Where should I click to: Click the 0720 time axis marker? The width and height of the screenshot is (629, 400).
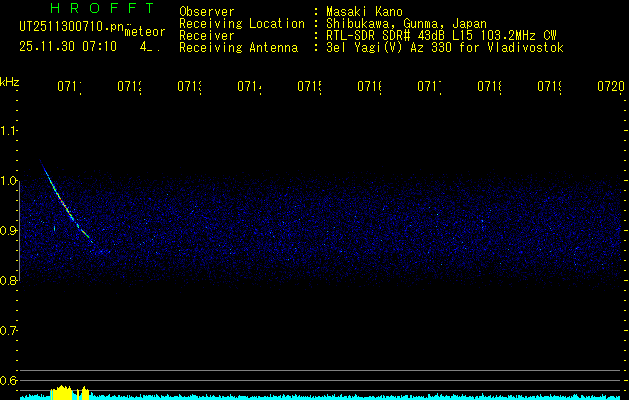610,88
